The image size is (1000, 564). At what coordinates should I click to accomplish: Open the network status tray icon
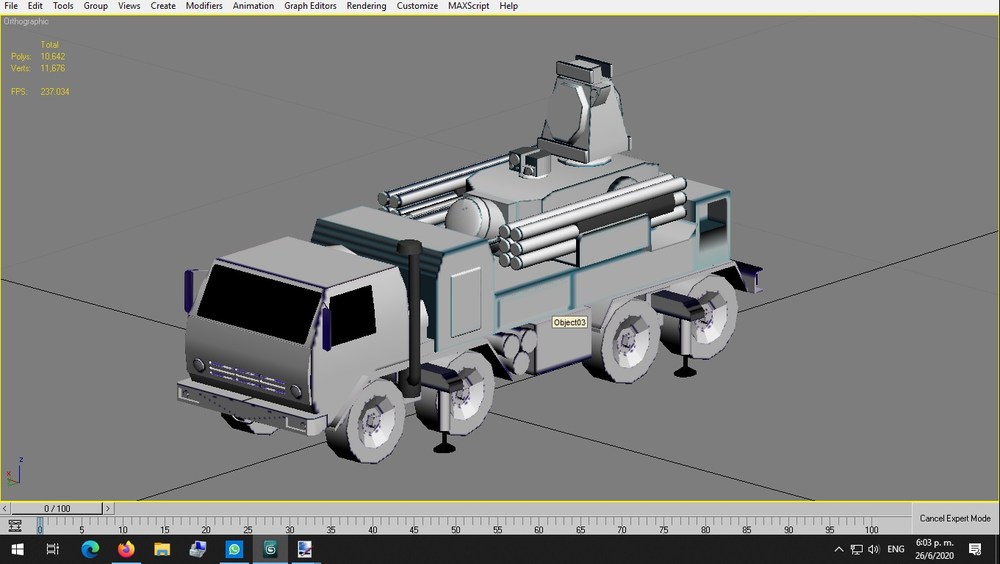857,549
